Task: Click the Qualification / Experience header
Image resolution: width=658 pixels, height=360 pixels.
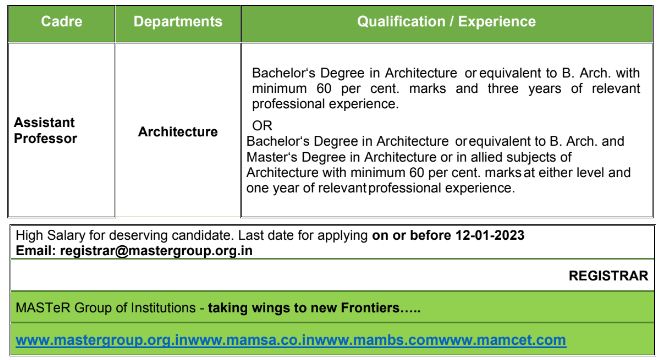Action: click(x=446, y=21)
